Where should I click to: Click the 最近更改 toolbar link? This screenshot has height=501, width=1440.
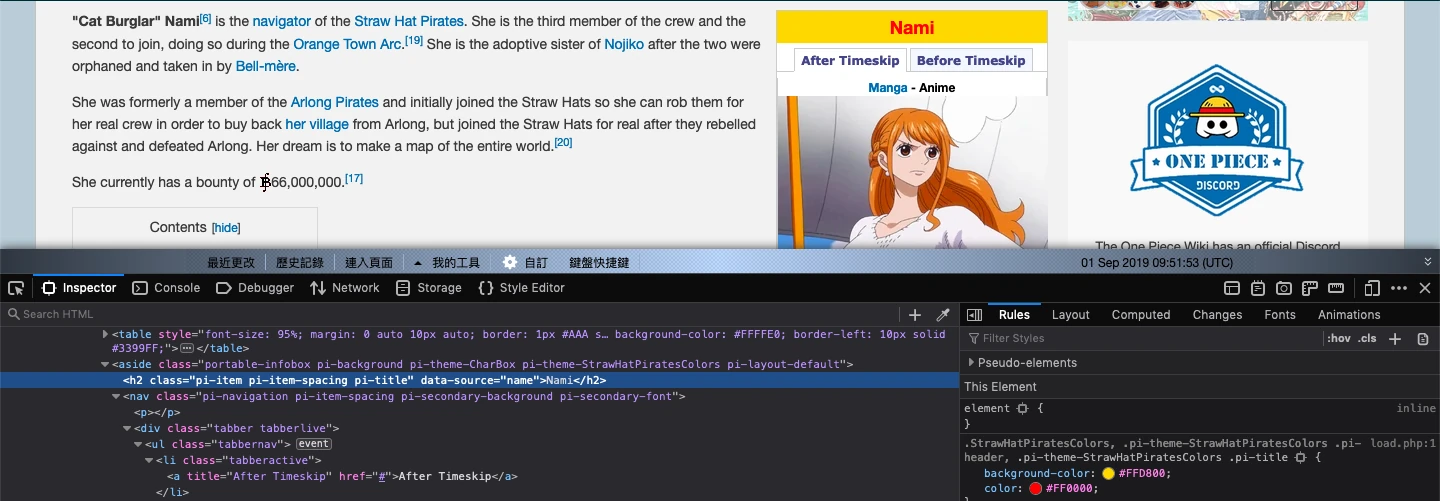pos(231,262)
